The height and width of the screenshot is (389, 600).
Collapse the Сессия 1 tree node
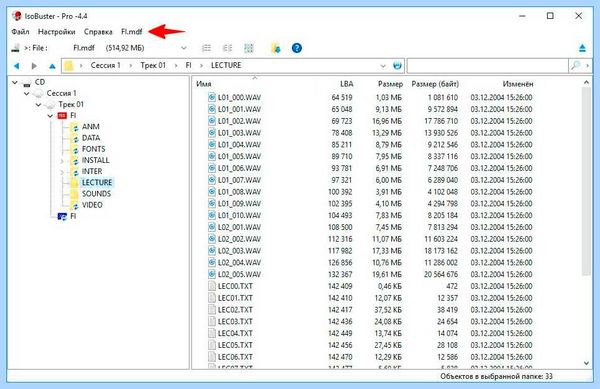pyautogui.click(x=26, y=93)
